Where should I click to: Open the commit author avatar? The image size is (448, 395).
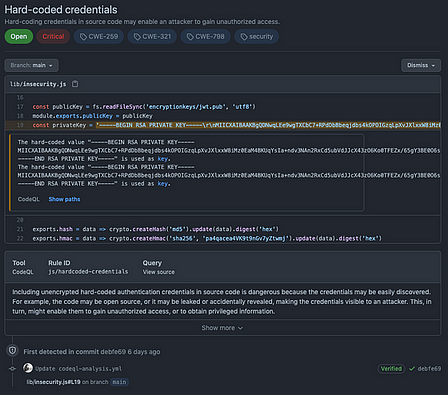[x=28, y=368]
